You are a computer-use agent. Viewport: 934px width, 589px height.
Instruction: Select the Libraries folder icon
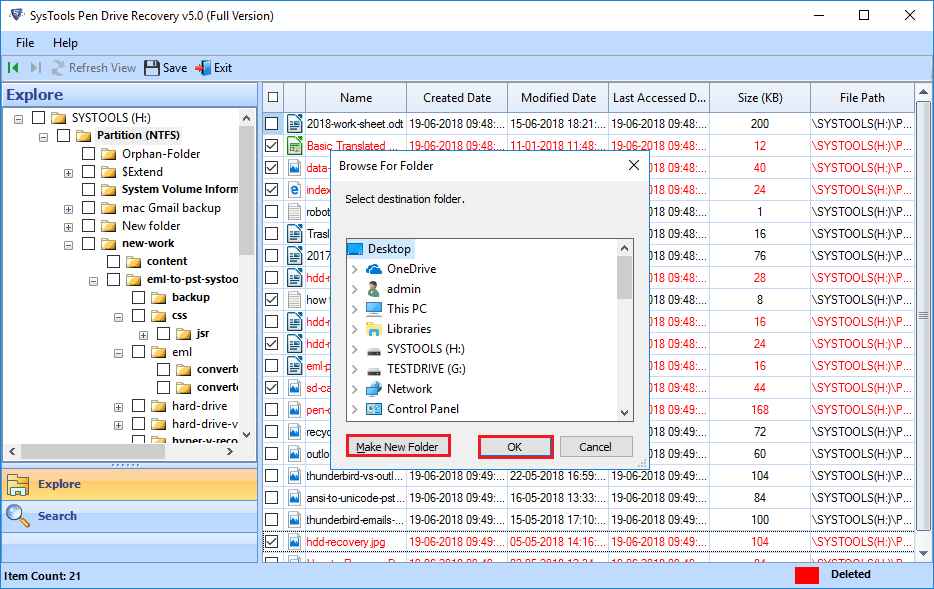[373, 329]
